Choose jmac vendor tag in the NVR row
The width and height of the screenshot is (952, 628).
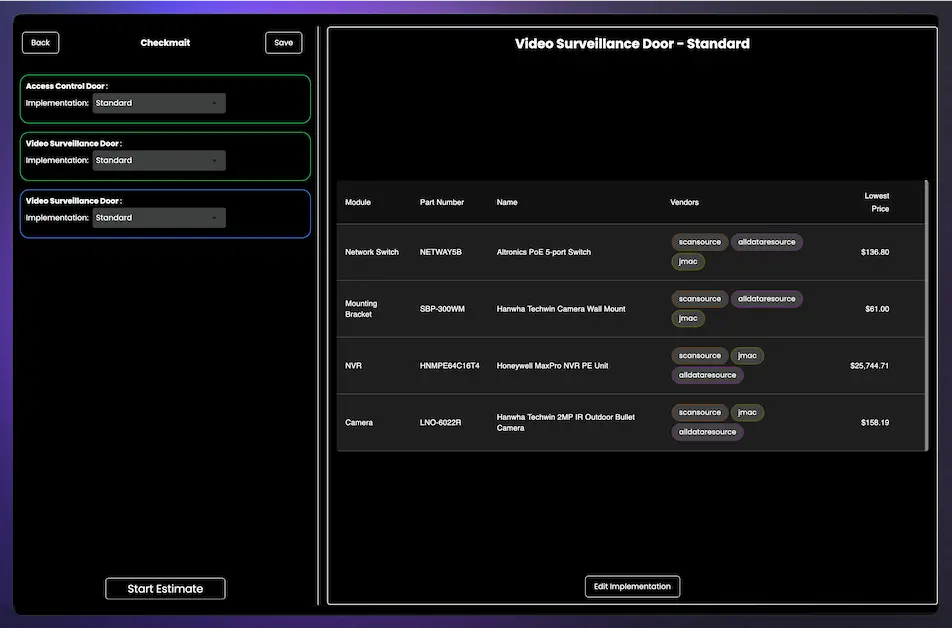click(x=747, y=356)
